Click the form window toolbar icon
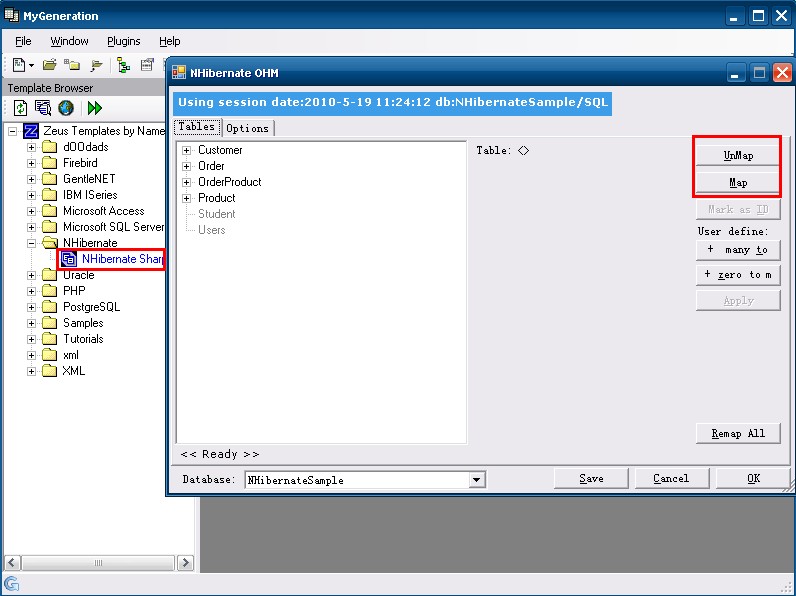 (x=147, y=65)
